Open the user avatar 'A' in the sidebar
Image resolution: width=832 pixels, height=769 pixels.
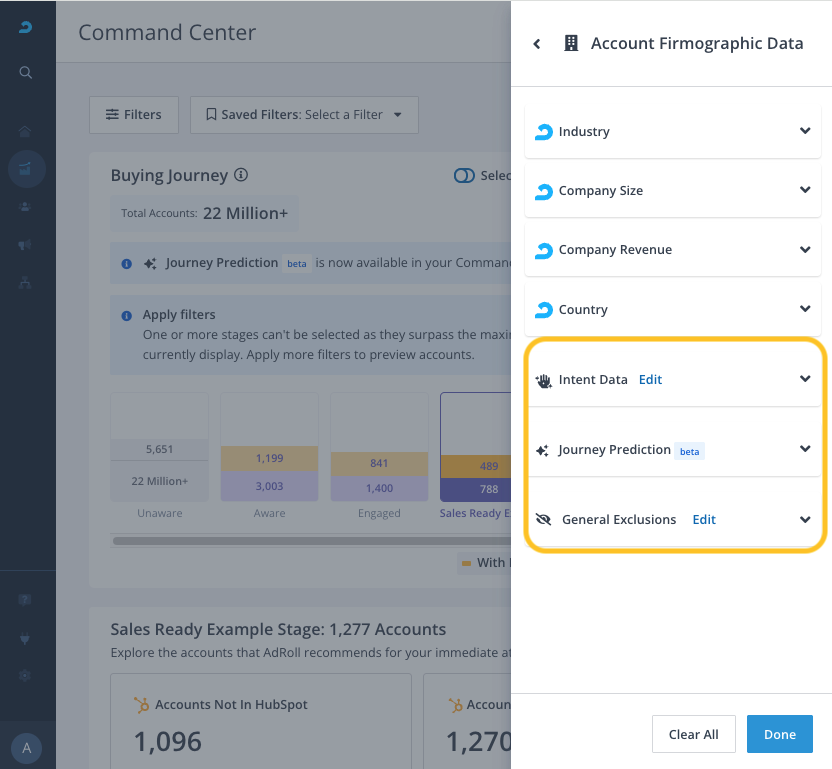pos(27,747)
